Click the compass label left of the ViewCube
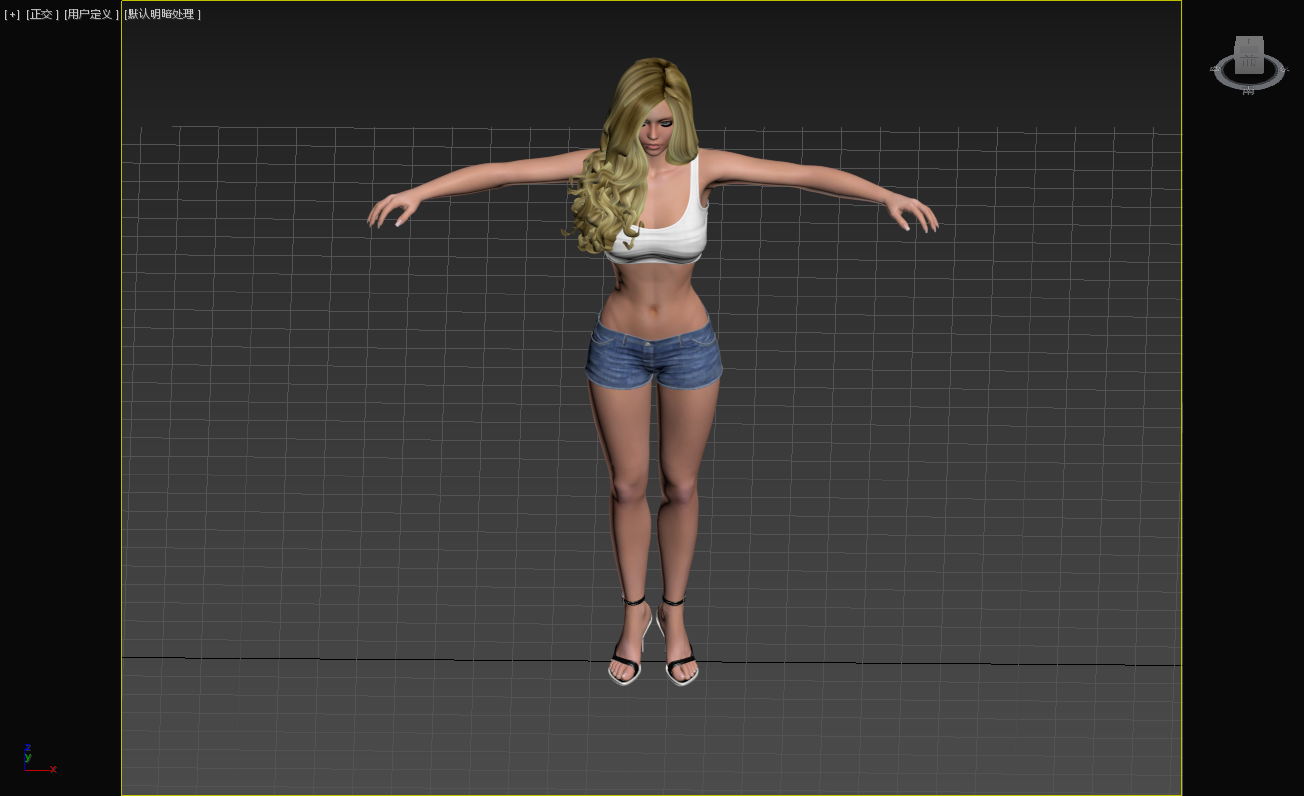Image resolution: width=1304 pixels, height=796 pixels. tap(1213, 70)
